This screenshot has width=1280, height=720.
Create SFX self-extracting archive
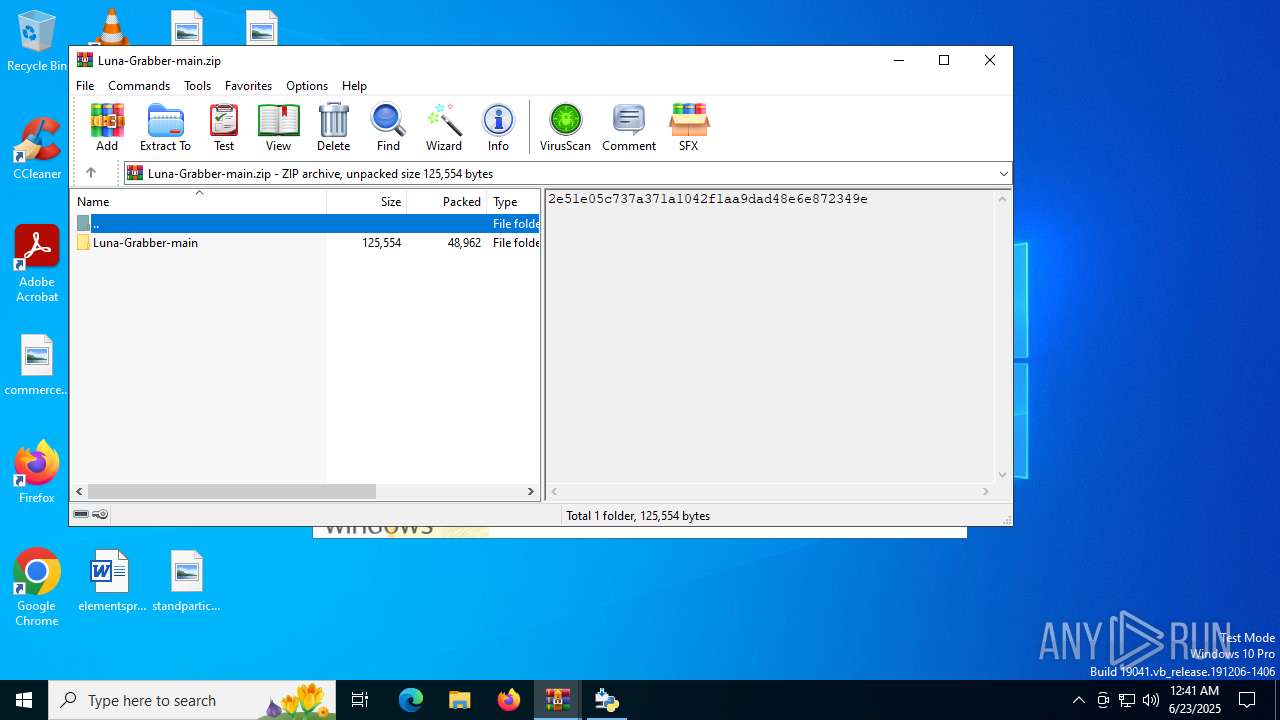coord(688,127)
